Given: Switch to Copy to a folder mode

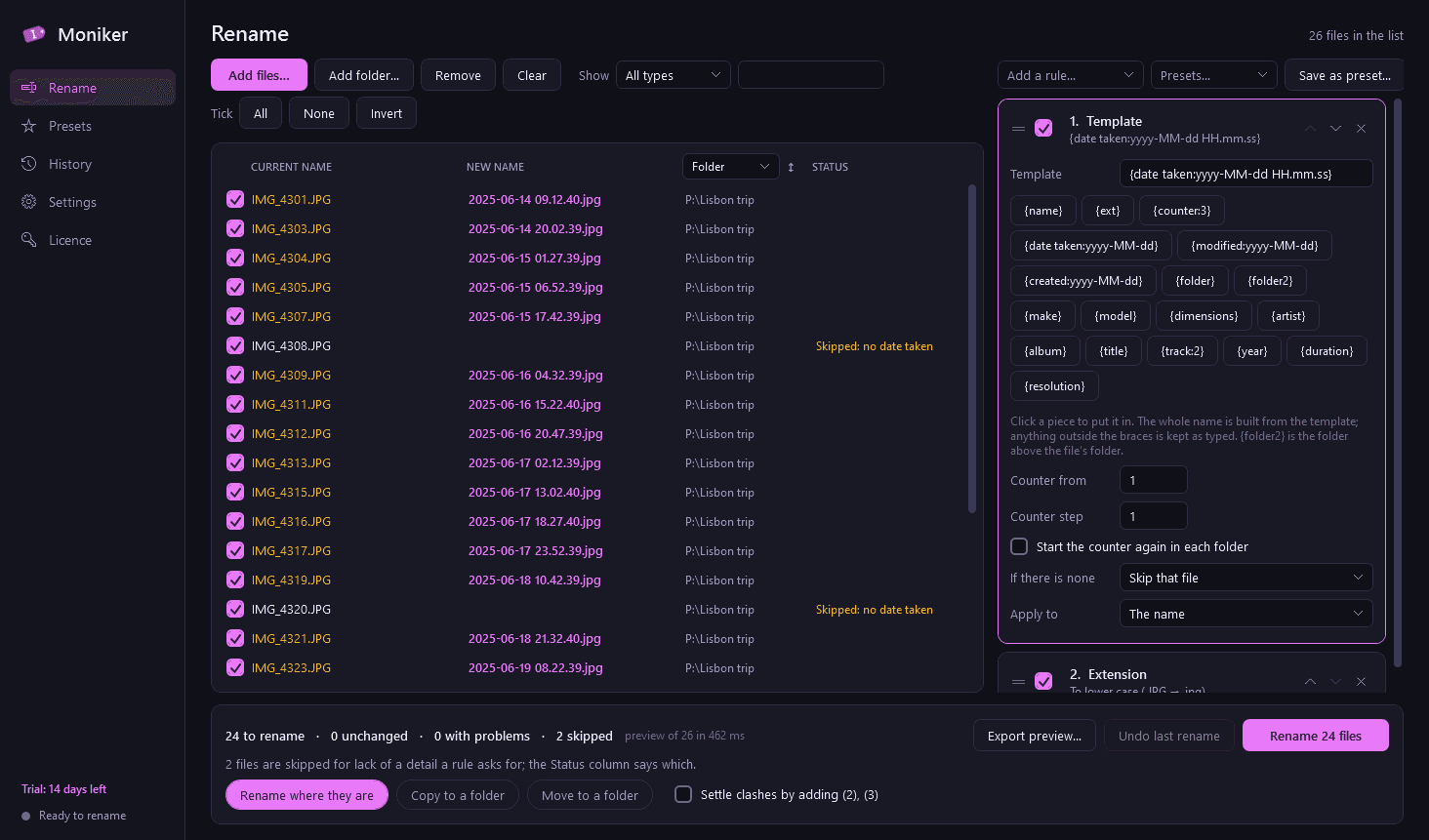Looking at the screenshot, I should coord(458,795).
